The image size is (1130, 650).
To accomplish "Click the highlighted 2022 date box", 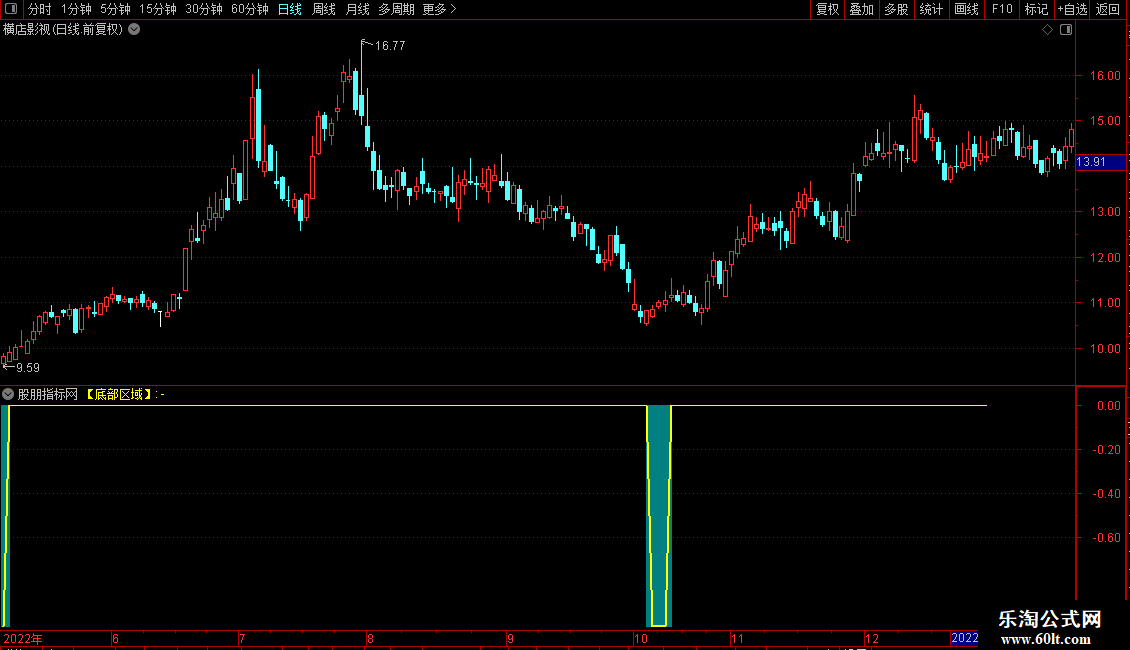I will pos(965,638).
